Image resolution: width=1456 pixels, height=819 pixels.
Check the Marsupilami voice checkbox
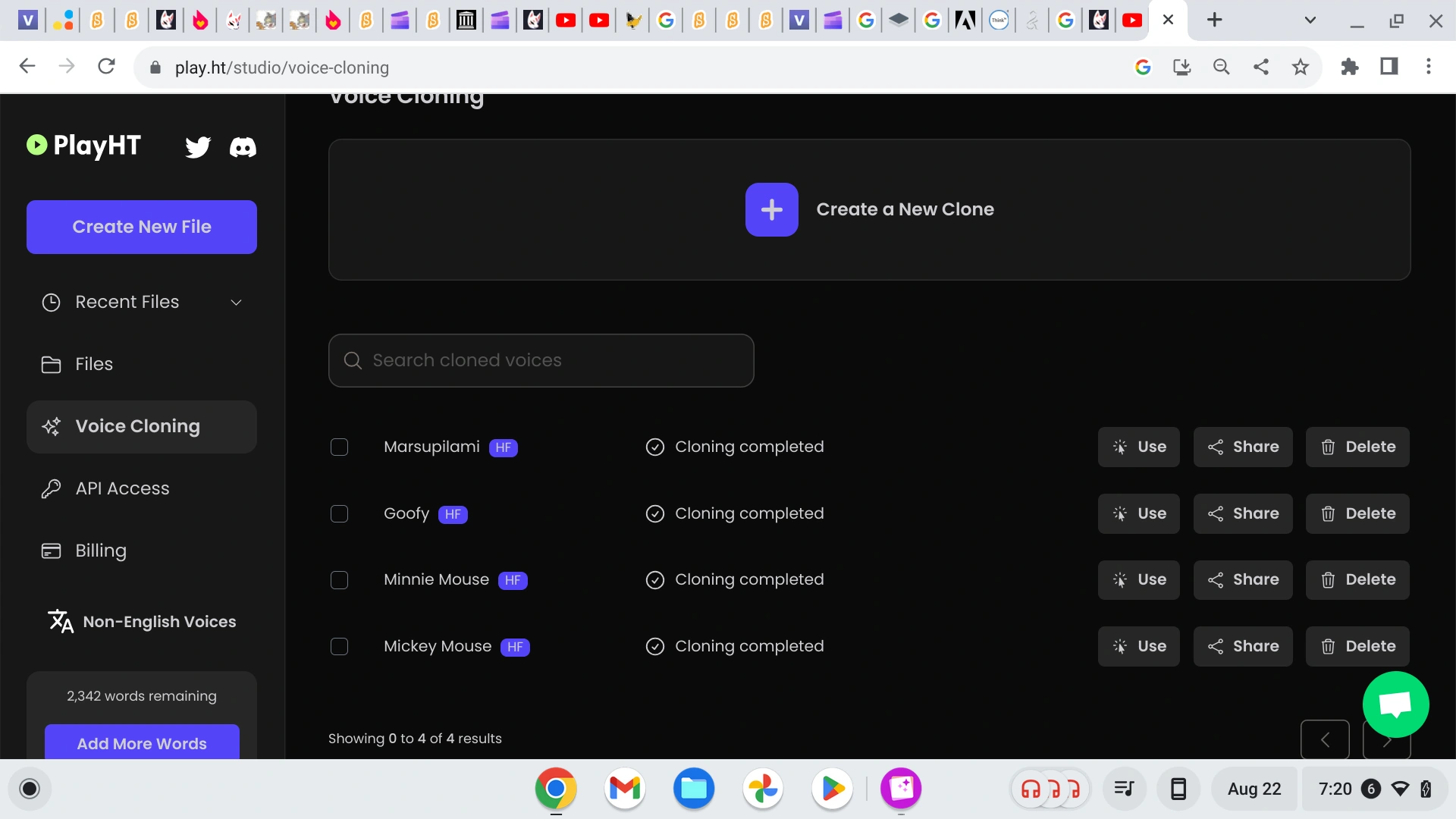pos(339,447)
